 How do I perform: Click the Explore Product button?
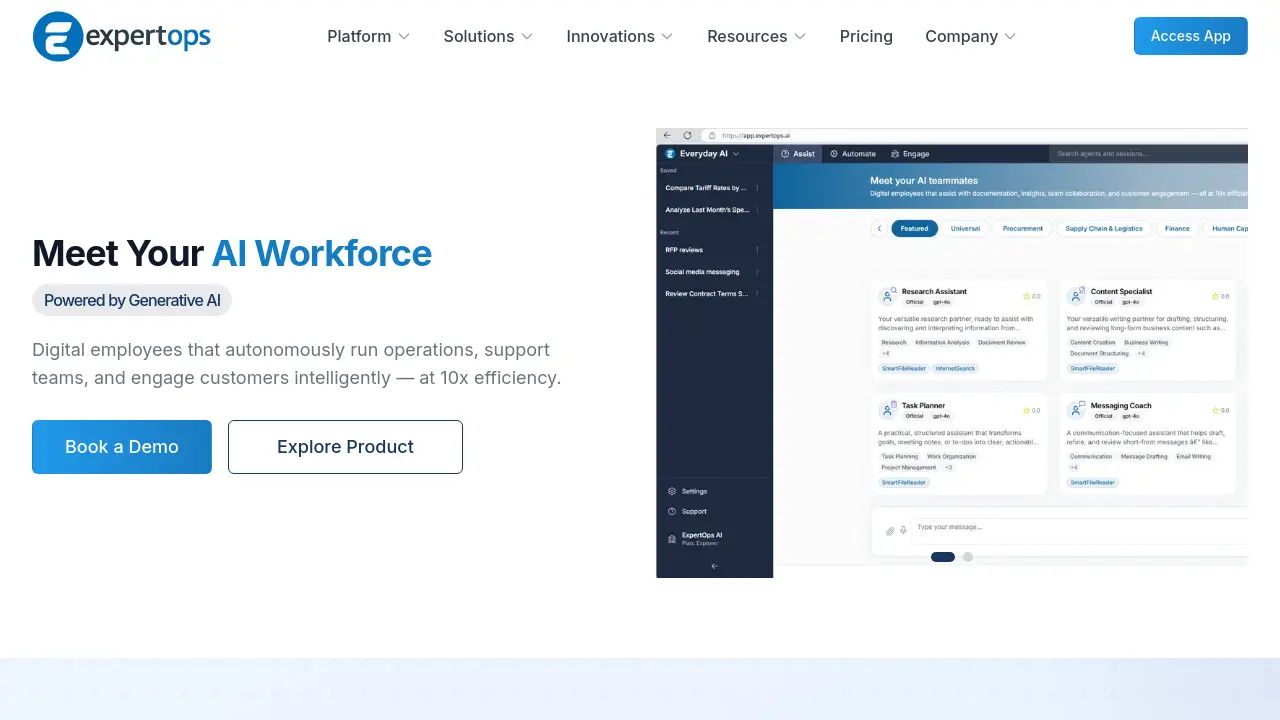[345, 447]
